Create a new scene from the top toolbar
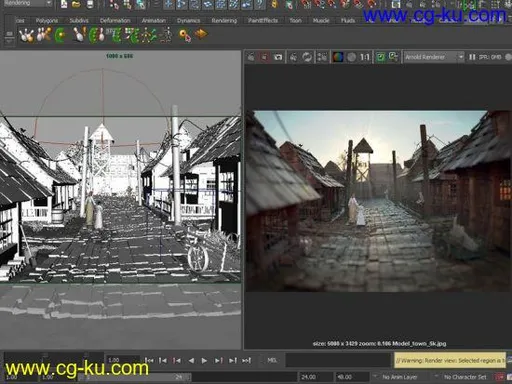This screenshot has width=512, height=384. (64, 4)
